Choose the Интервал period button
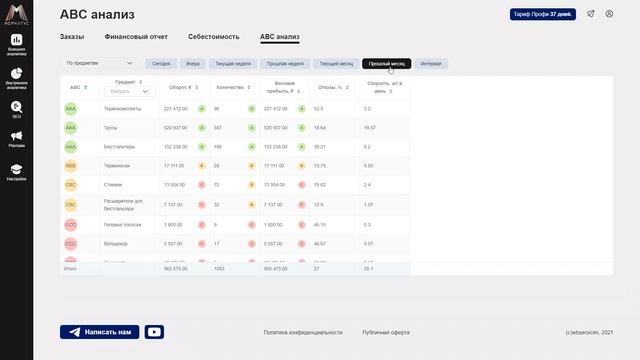This screenshot has width=640, height=360. pyautogui.click(x=431, y=64)
